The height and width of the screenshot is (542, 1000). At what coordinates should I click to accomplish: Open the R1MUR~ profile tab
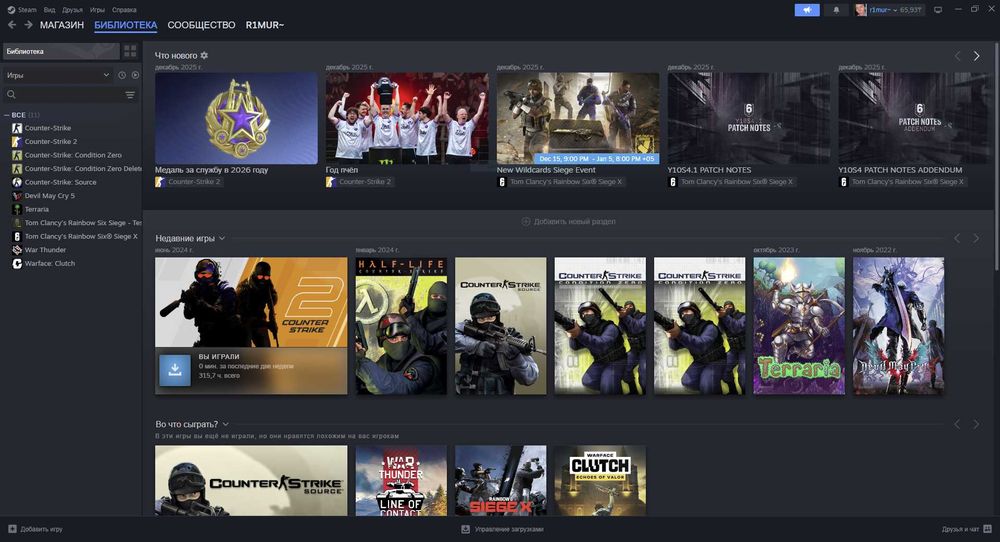click(x=265, y=25)
